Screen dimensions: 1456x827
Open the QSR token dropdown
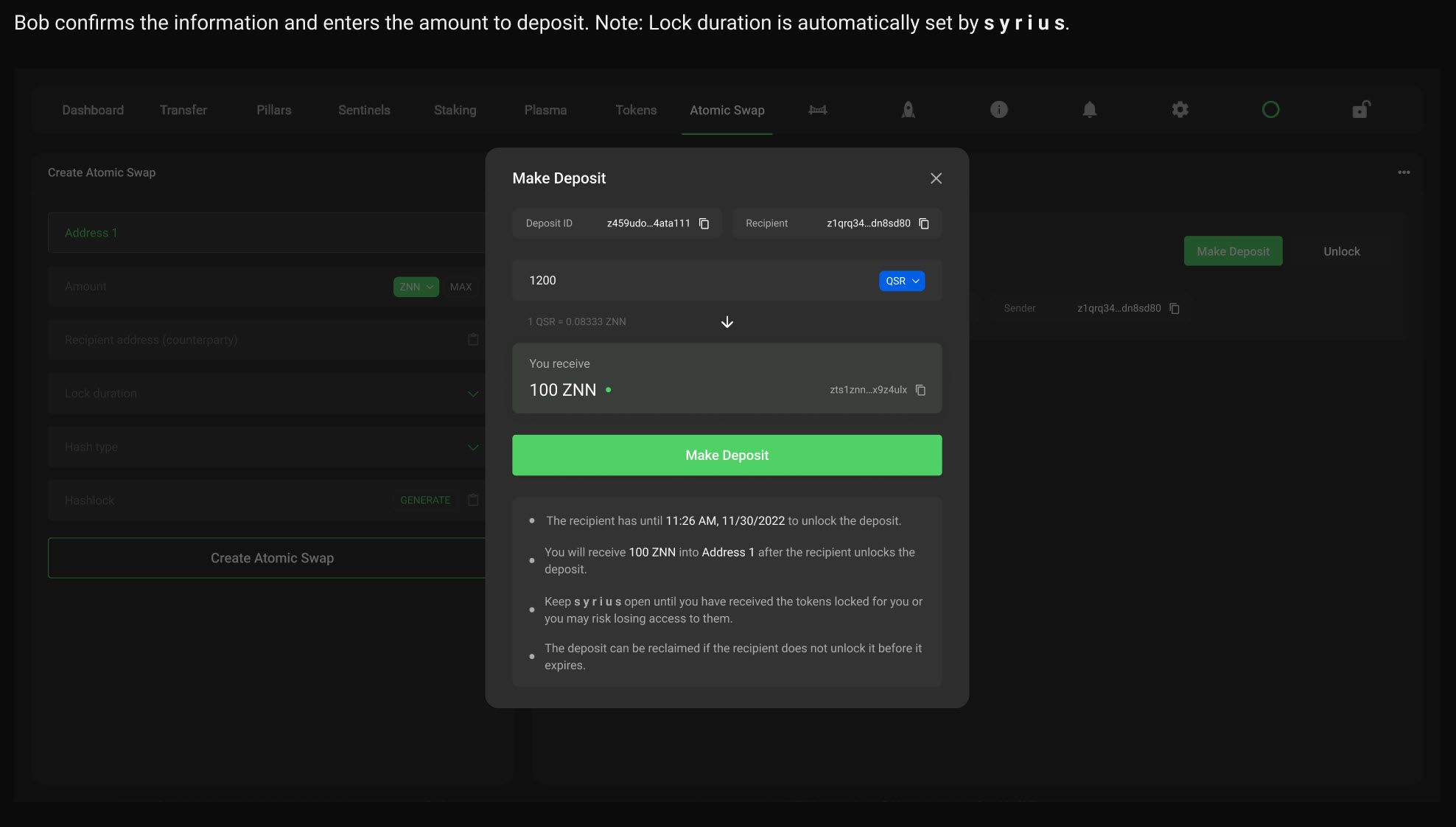[x=901, y=281]
